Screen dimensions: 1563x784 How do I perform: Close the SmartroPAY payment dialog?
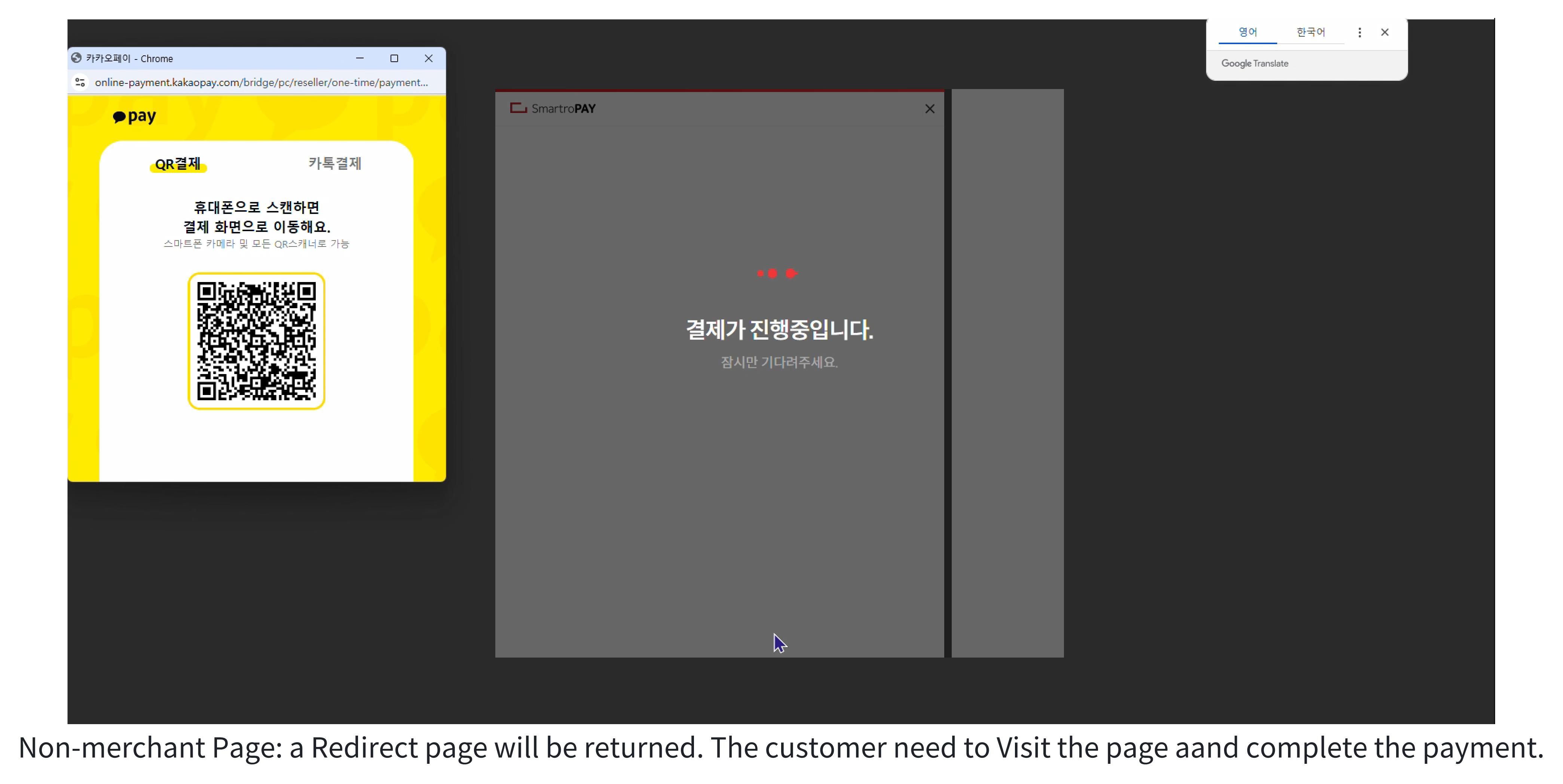(x=930, y=108)
